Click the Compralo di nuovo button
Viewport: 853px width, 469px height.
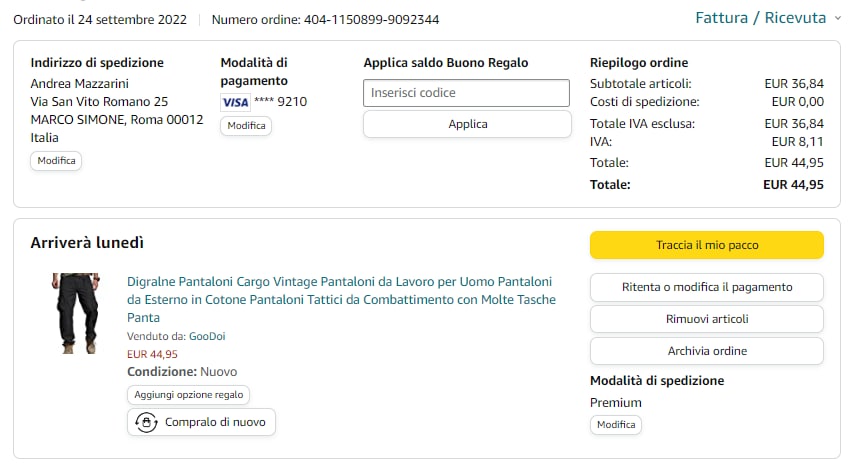pos(201,422)
